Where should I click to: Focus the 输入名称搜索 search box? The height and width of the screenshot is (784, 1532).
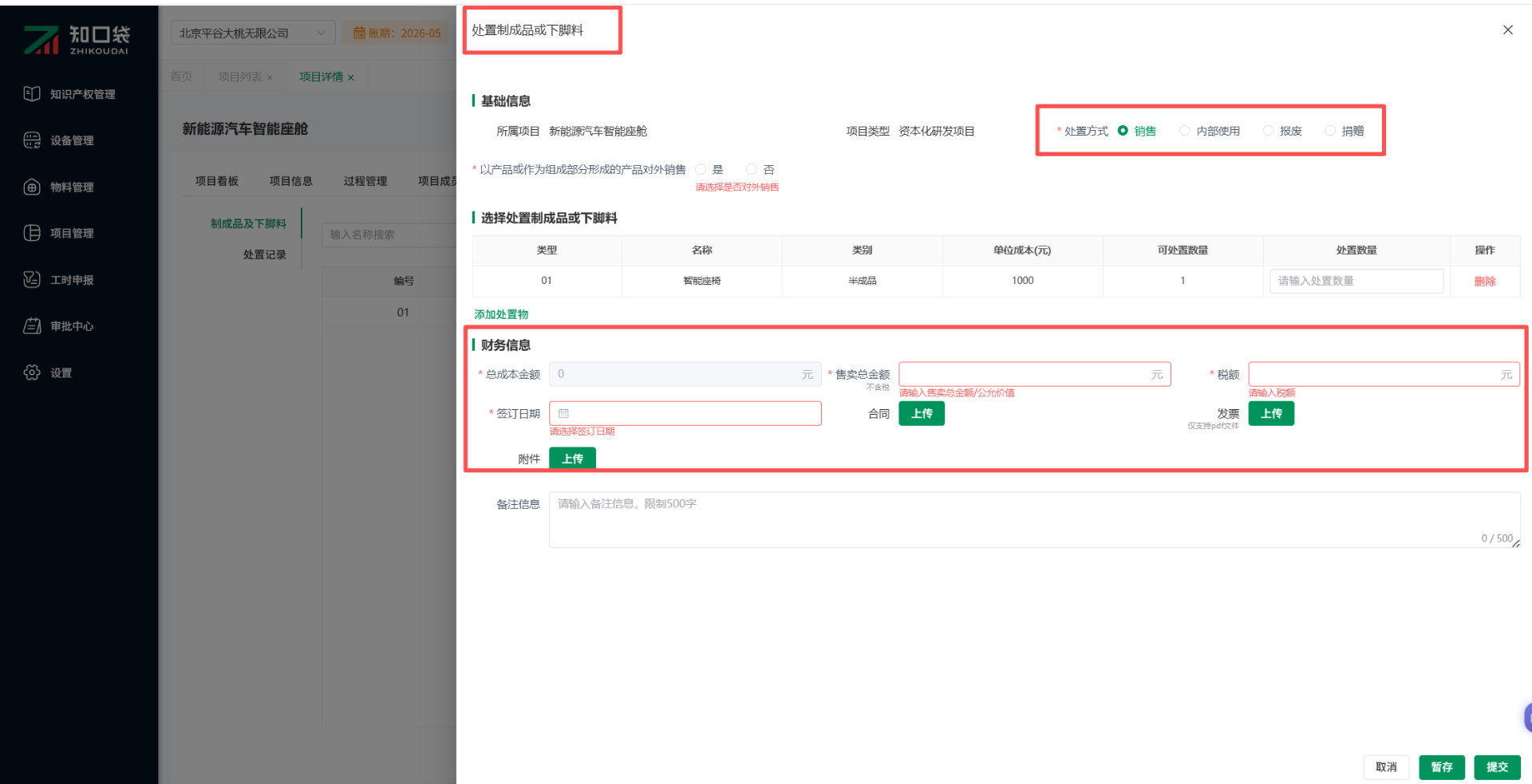[389, 234]
